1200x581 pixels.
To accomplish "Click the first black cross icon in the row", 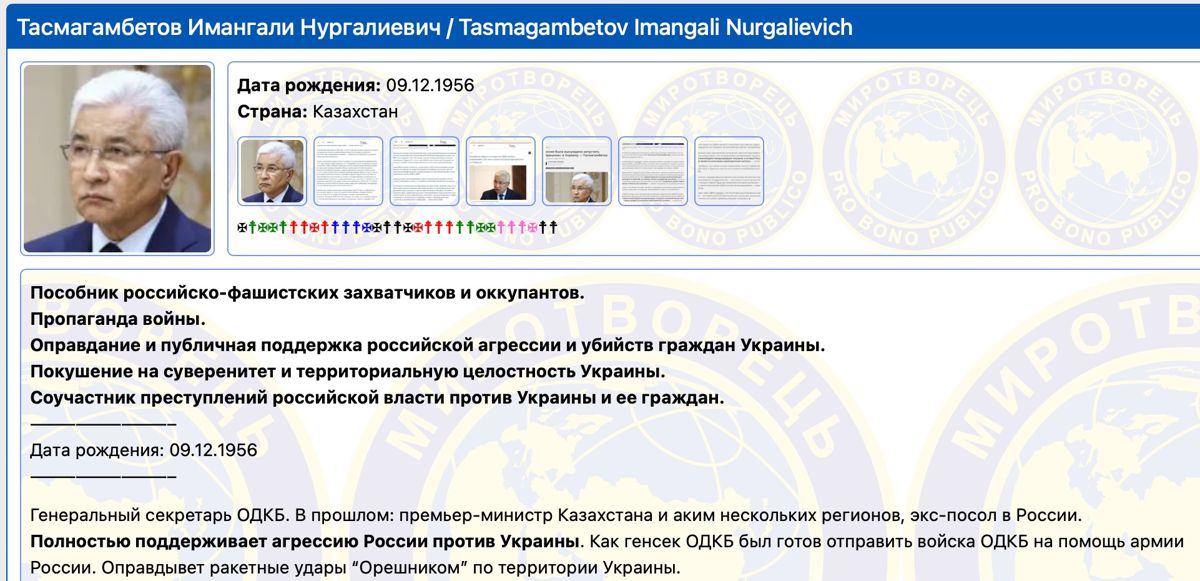I will [x=241, y=227].
